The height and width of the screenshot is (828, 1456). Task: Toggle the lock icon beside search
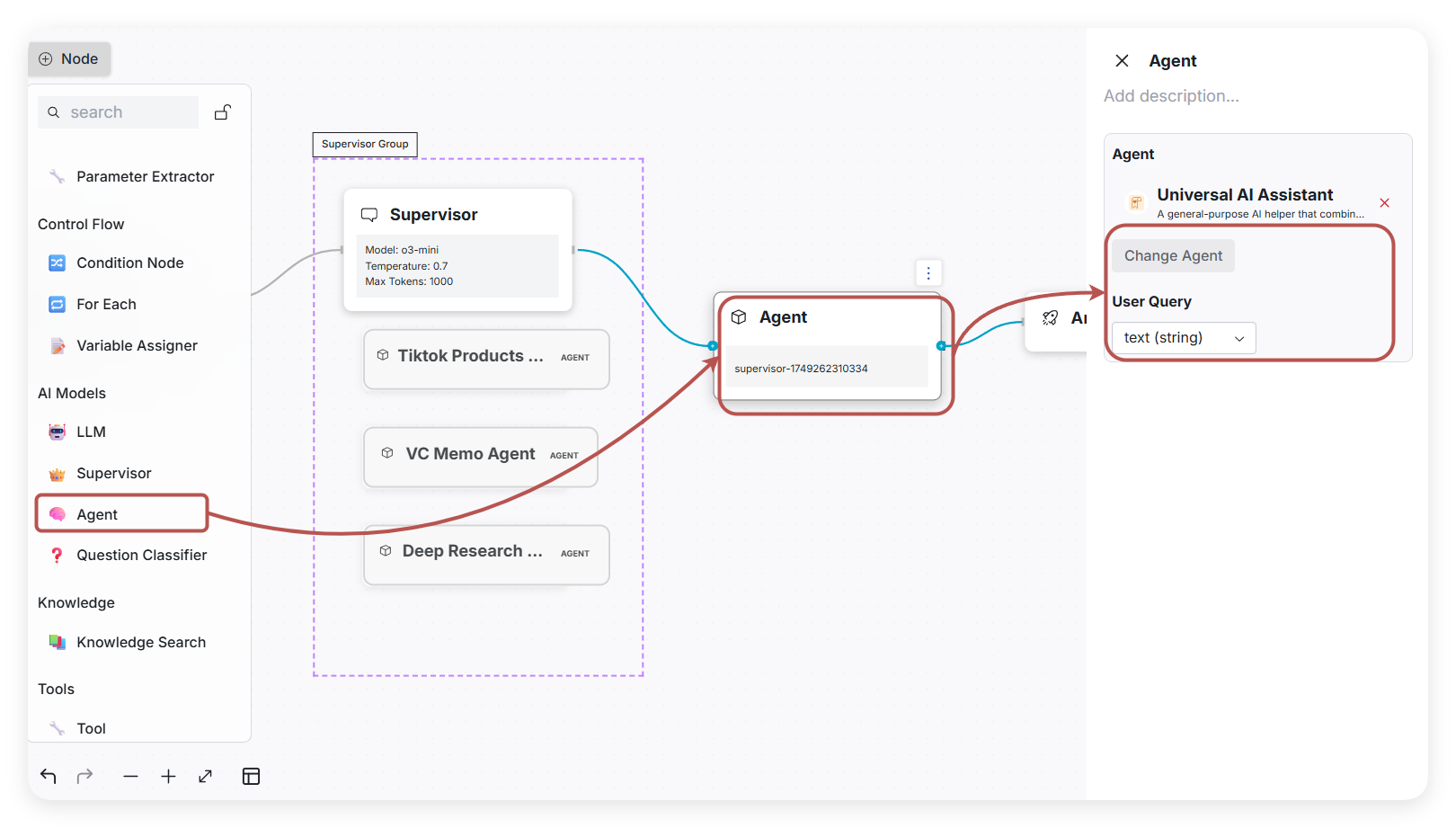point(223,112)
